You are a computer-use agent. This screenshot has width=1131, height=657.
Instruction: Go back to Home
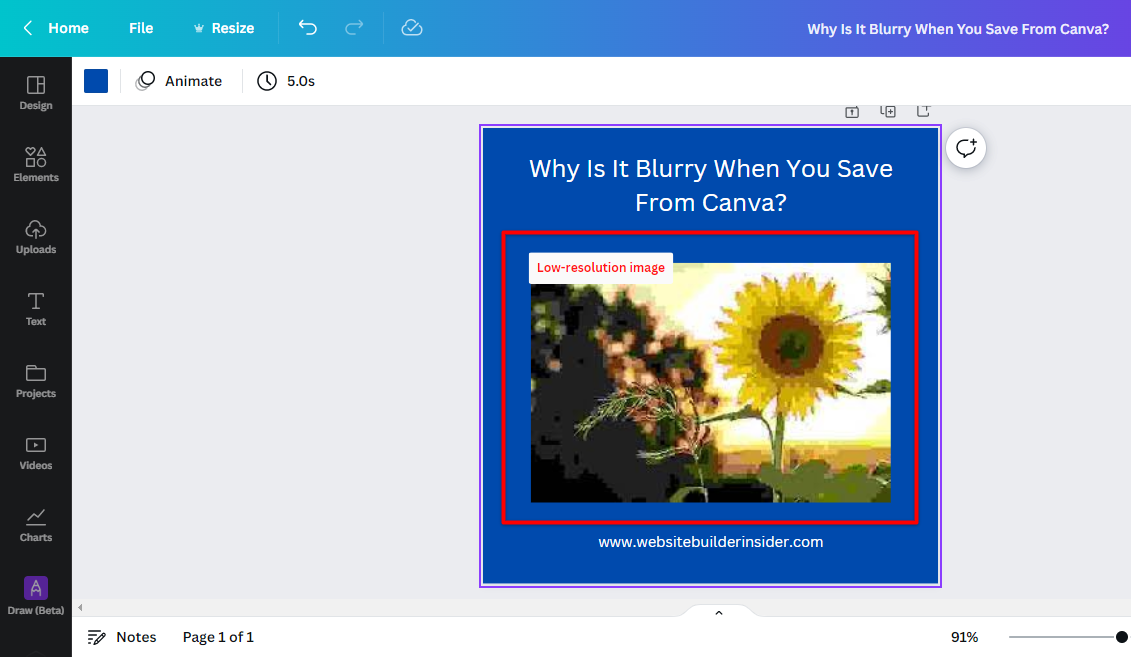[56, 28]
